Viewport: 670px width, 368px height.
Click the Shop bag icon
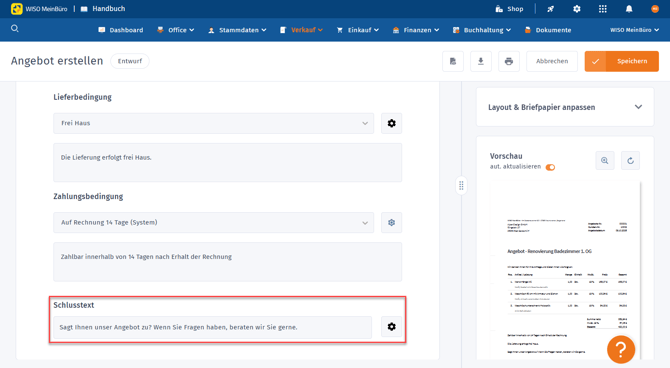tap(499, 9)
